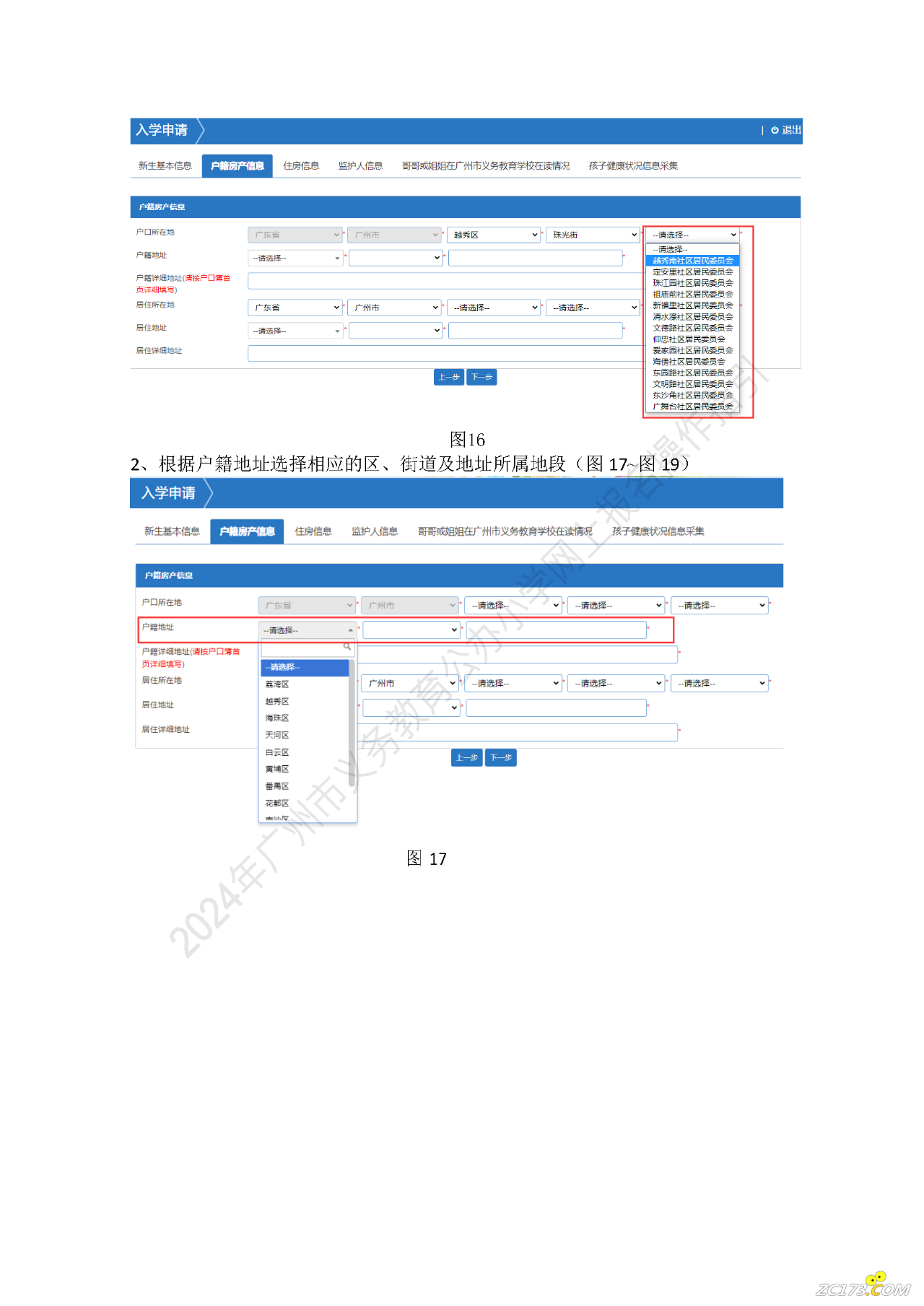Choose 花都区 in the district list

click(x=304, y=804)
